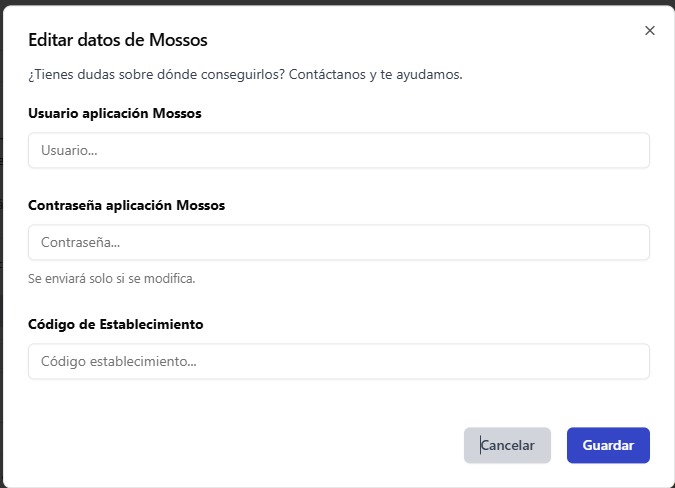Image resolution: width=675 pixels, height=488 pixels.
Task: Focus the Contraseña input field
Action: pyautogui.click(x=339, y=242)
